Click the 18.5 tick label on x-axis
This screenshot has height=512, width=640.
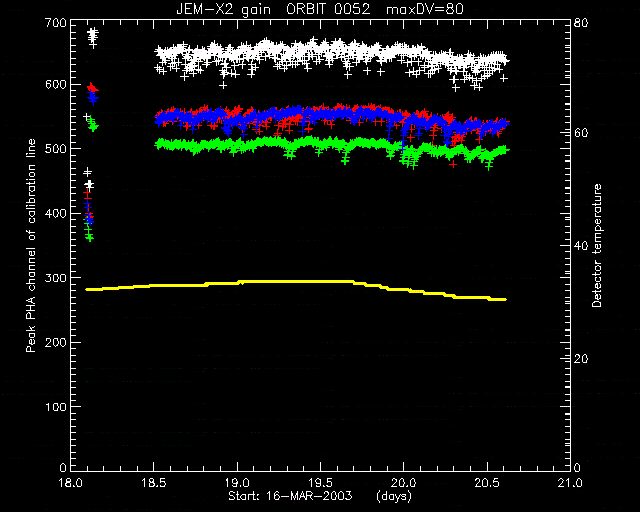[x=154, y=483]
